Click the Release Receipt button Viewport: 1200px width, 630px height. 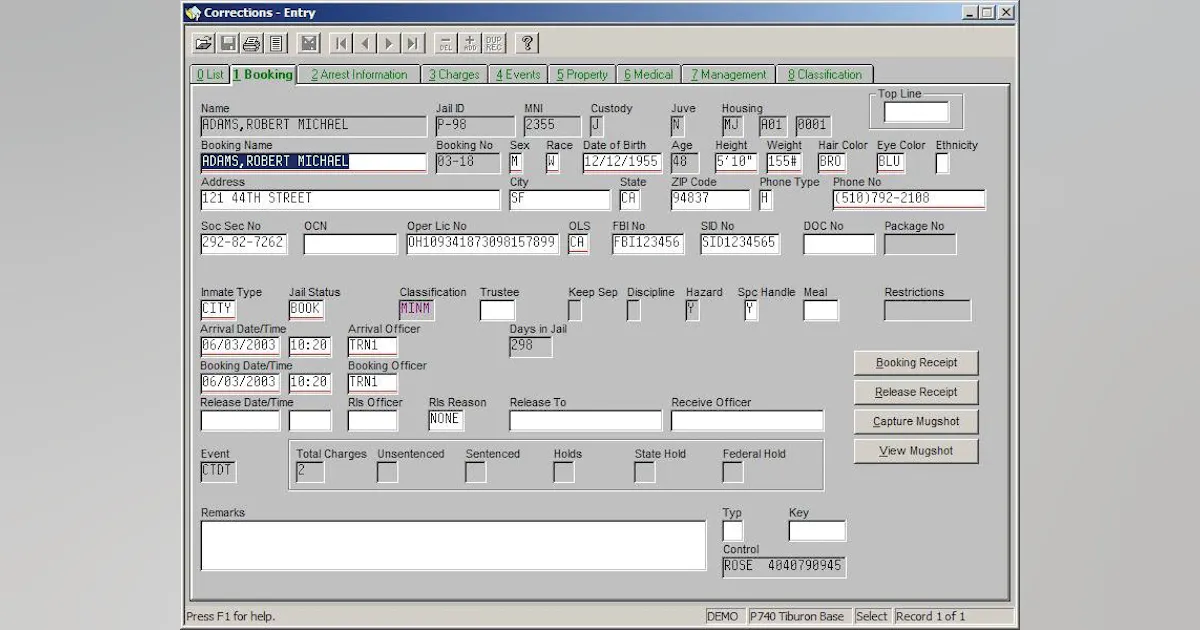point(916,392)
